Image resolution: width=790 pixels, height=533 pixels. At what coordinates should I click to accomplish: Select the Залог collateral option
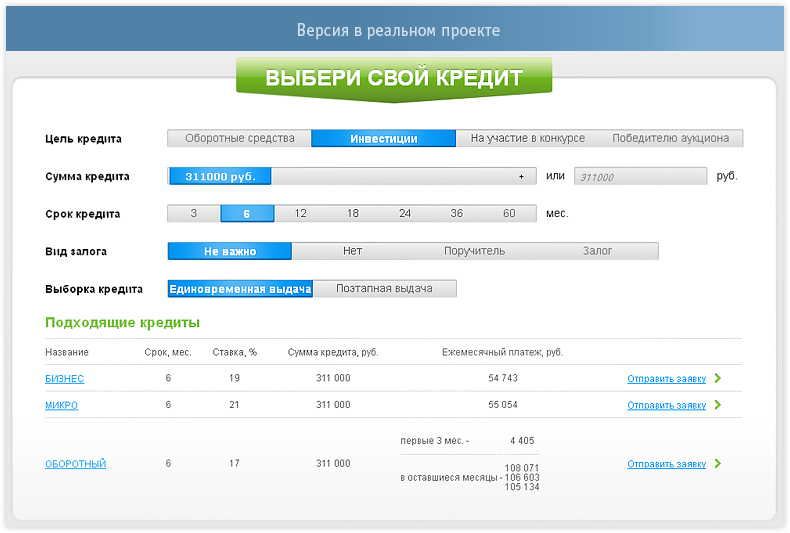[x=597, y=251]
